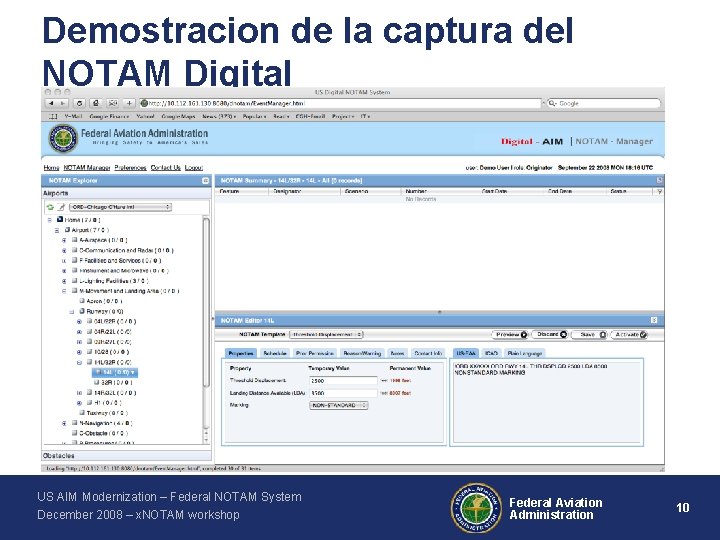Click the Activate button
Image resolution: width=720 pixels, height=540 pixels.
629,335
